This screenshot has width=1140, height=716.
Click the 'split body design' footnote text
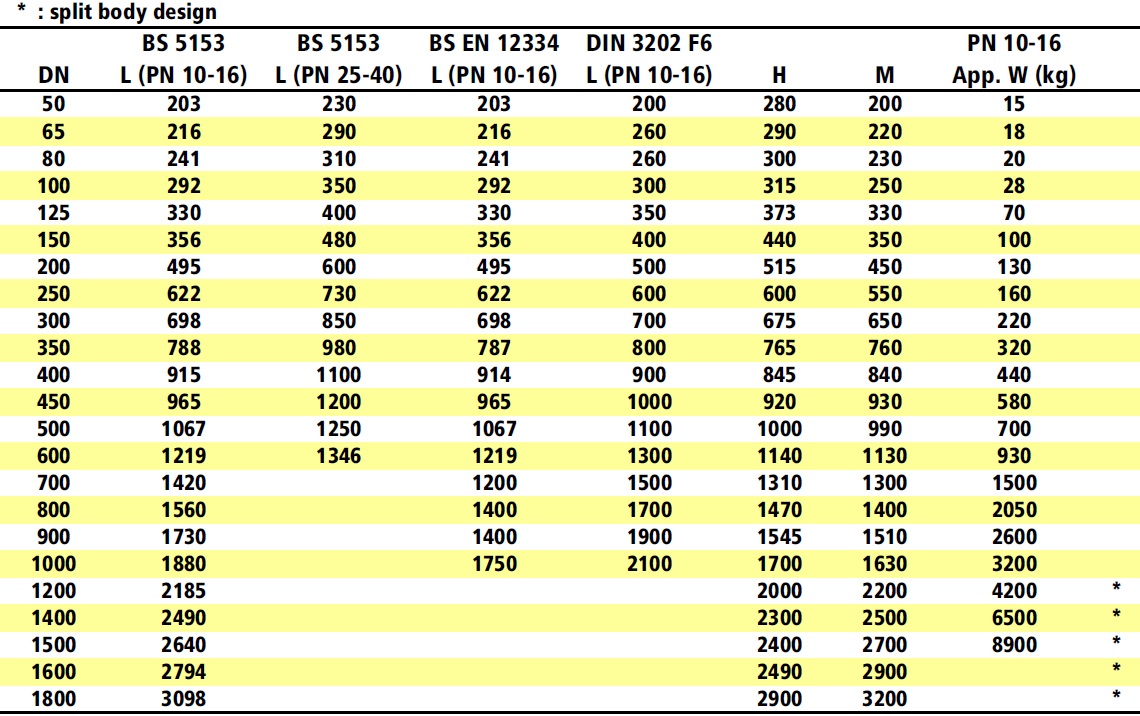pos(133,12)
